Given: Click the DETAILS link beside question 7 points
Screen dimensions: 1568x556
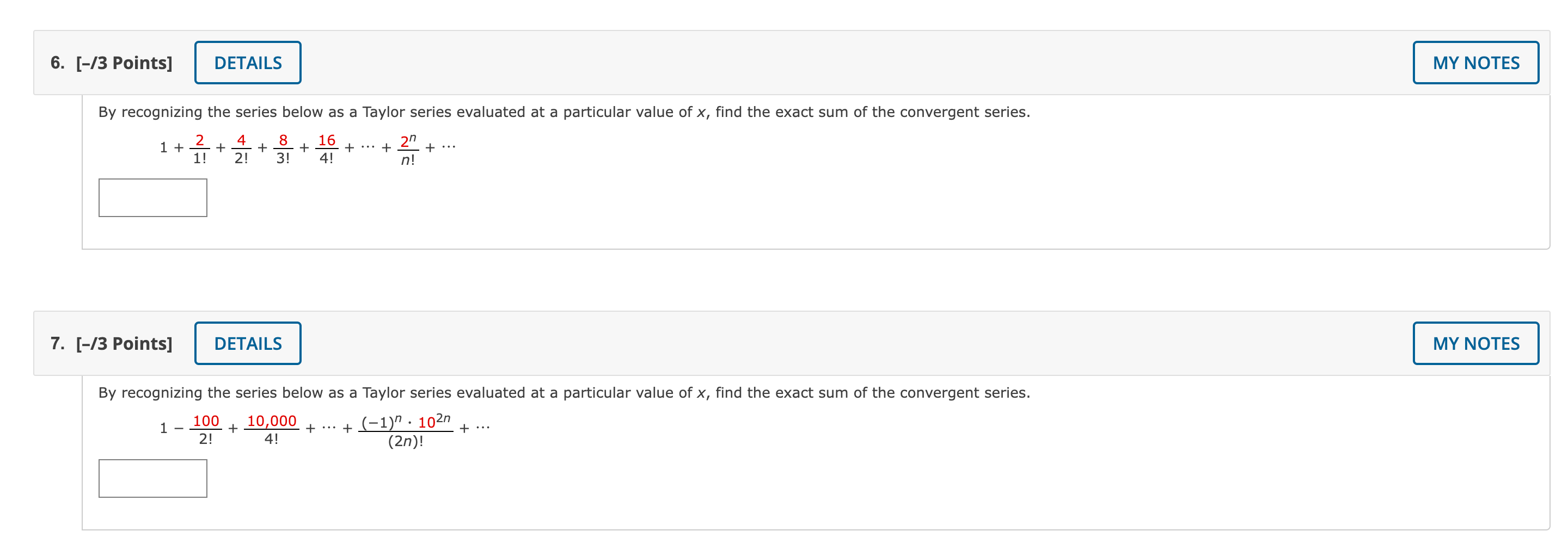Looking at the screenshot, I should point(247,343).
